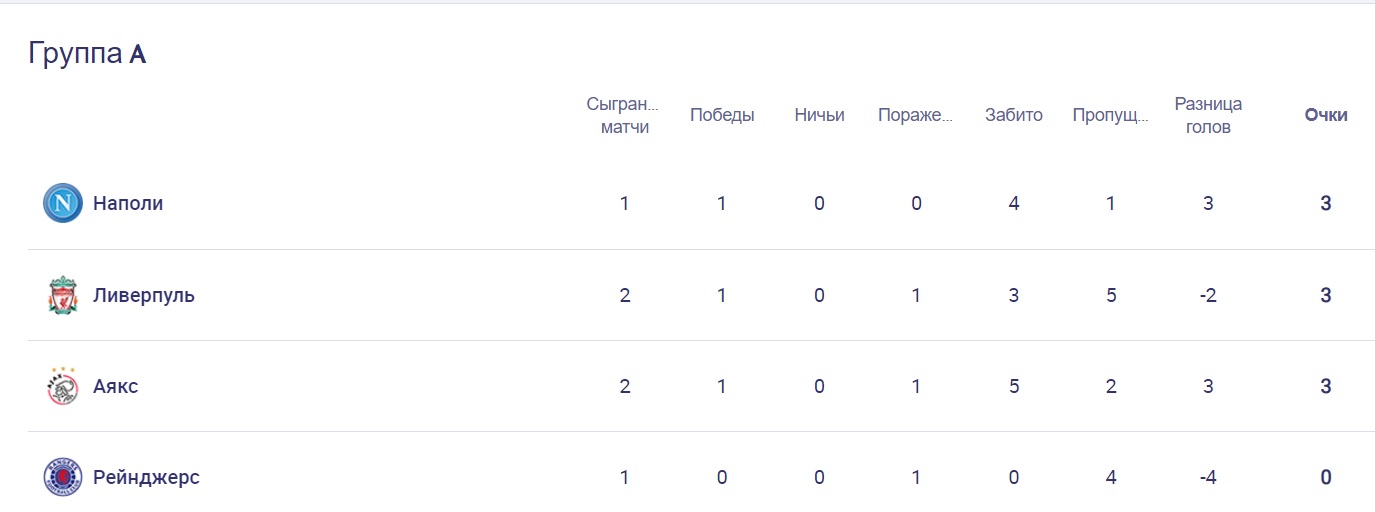1375x512 pixels.
Task: Click the Ajax club crest icon
Action: click(62, 387)
